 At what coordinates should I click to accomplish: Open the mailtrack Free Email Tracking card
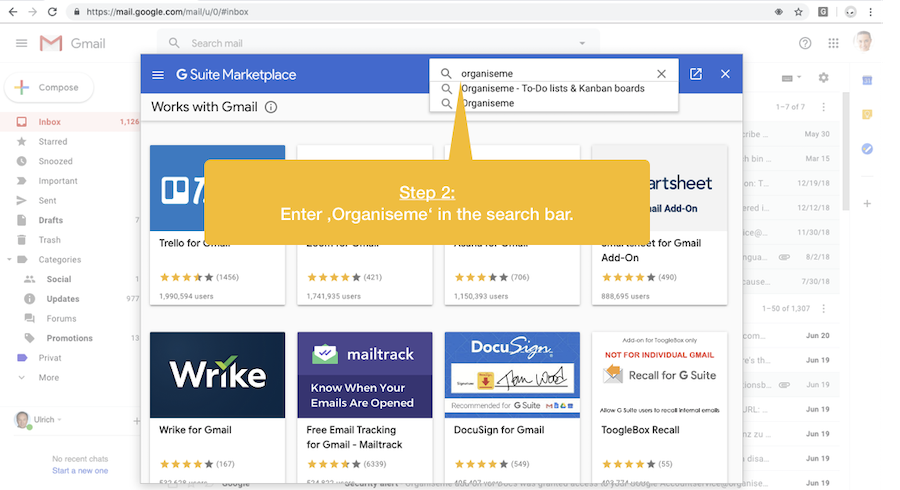[x=365, y=407]
